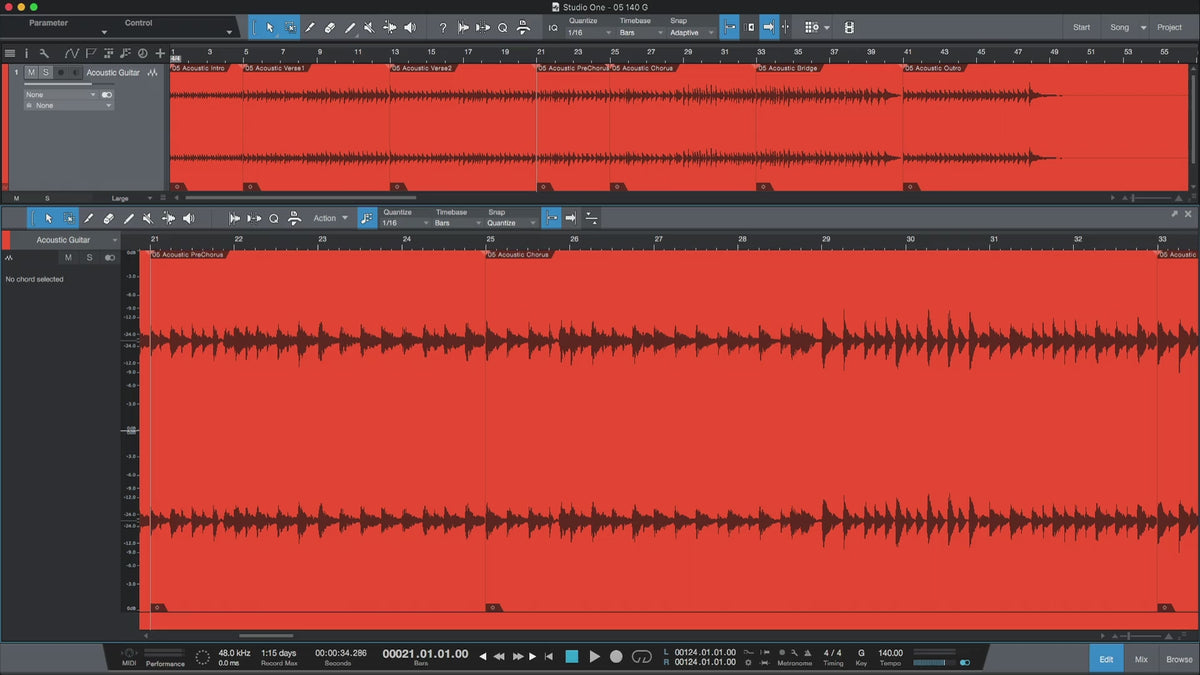
Task: Select the Paint (pencil) tool in top toolbar
Action: coord(349,28)
